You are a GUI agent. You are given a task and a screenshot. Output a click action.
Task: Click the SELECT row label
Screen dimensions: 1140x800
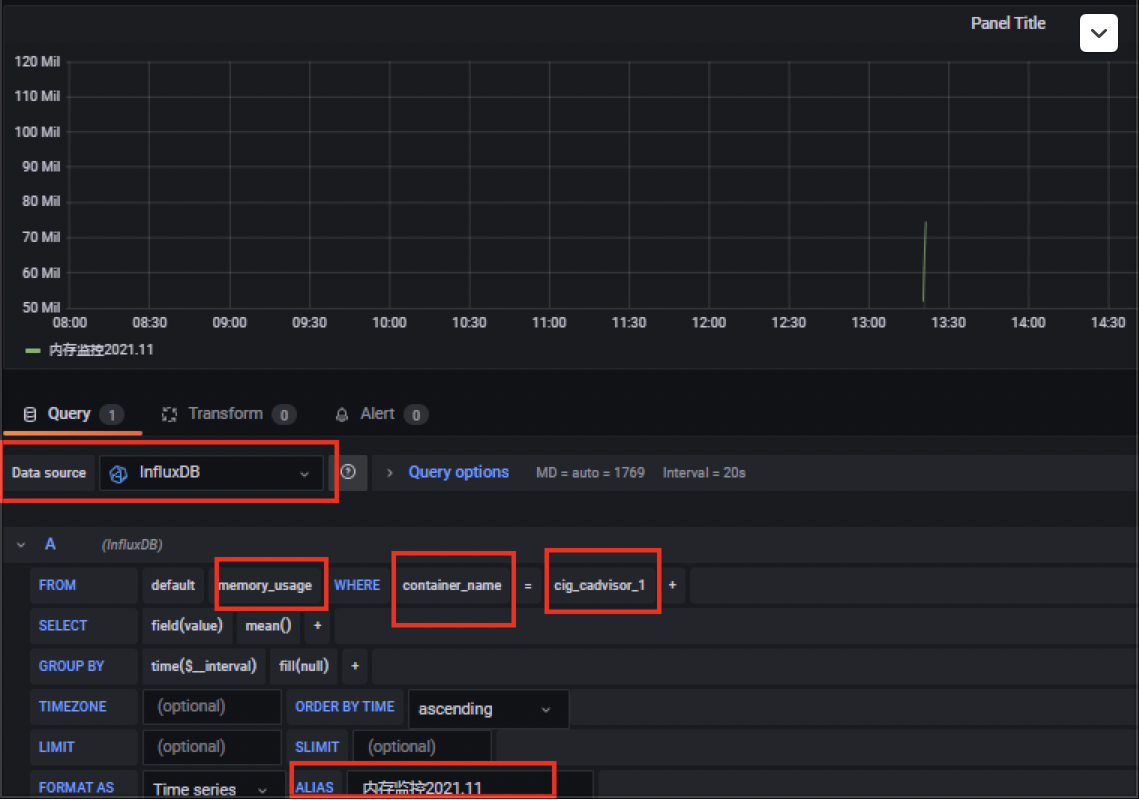click(x=63, y=625)
